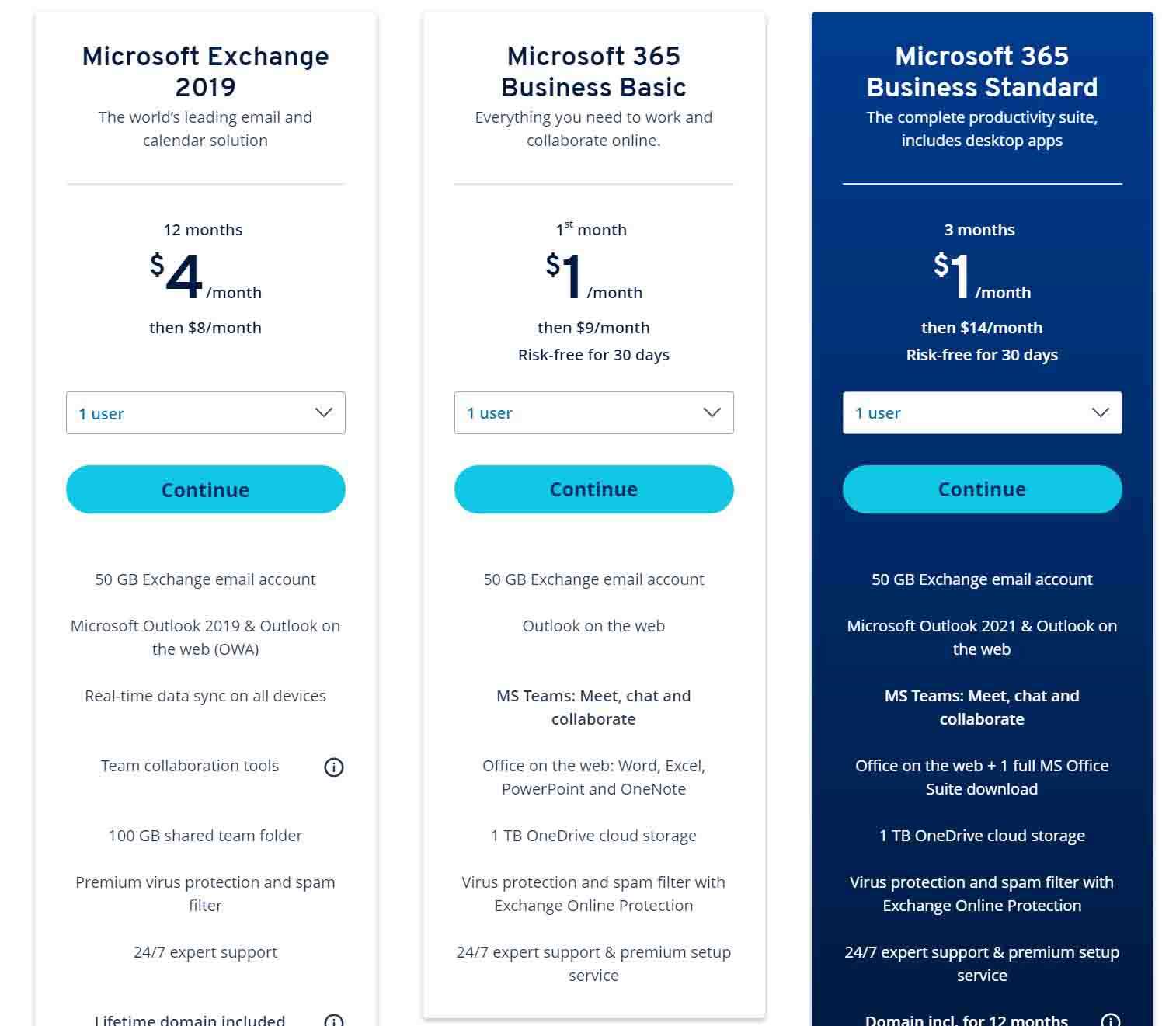Click 'Team collaboration tools' feature text
The height and width of the screenshot is (1026, 1176).
190,766
